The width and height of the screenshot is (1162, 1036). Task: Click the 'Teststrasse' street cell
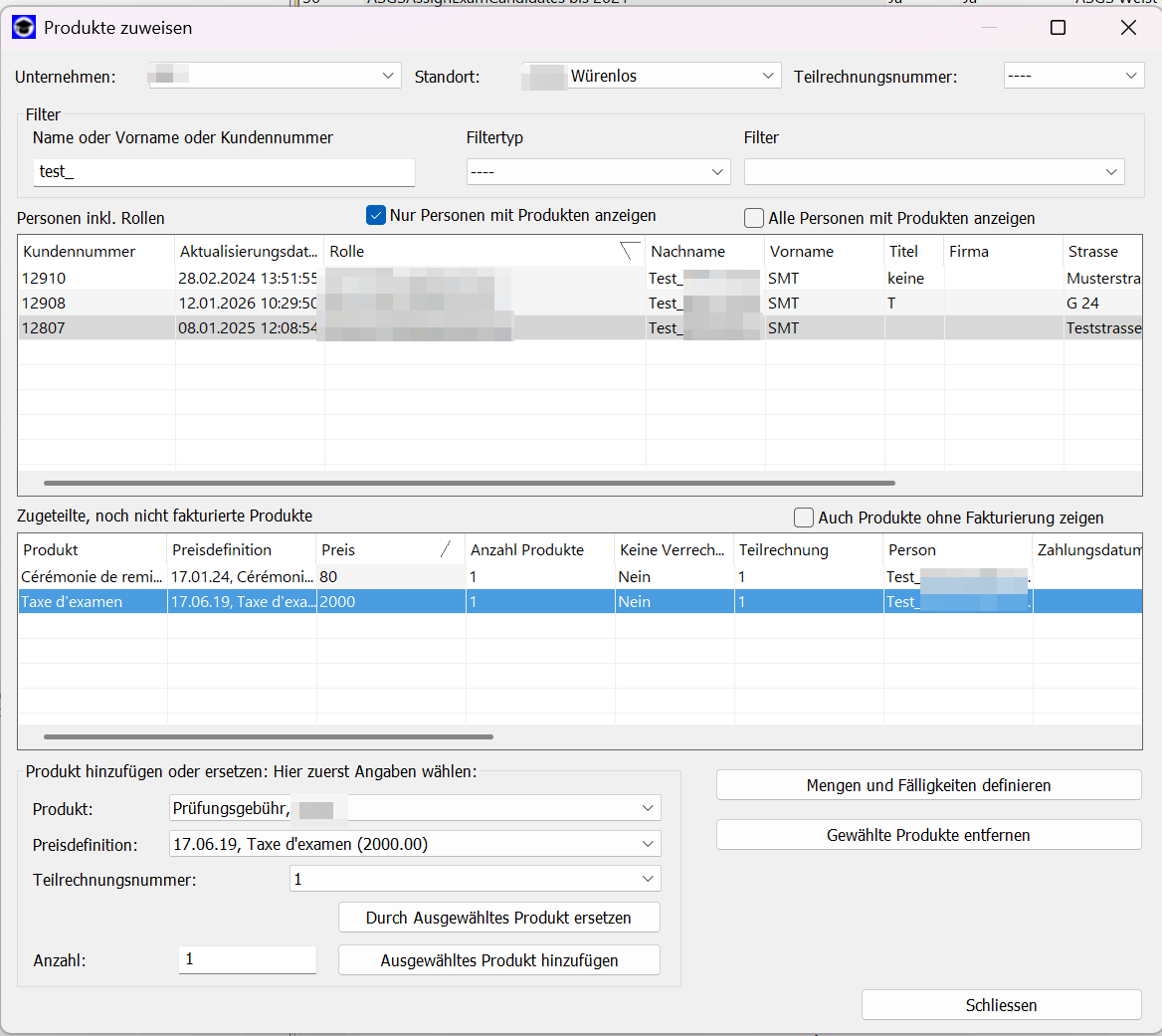(1102, 327)
